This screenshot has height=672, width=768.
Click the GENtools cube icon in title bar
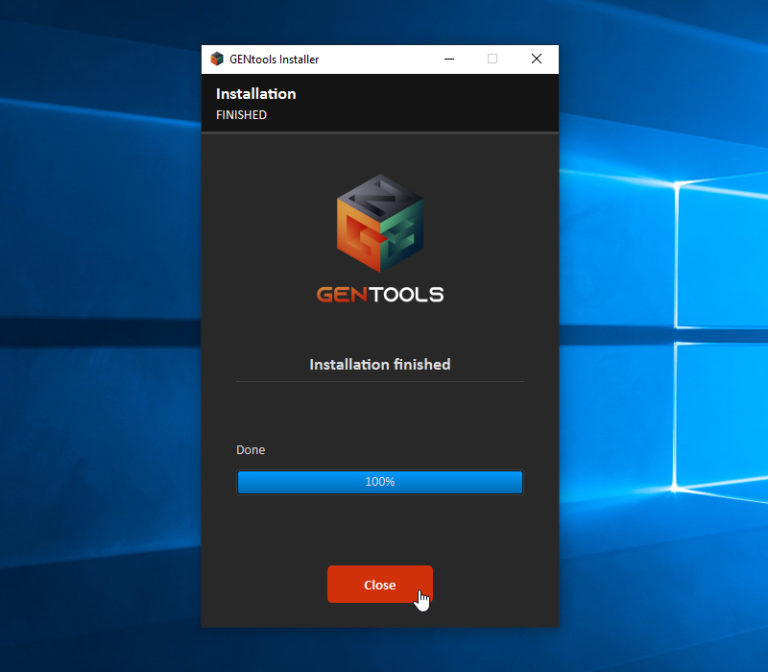pyautogui.click(x=217, y=59)
